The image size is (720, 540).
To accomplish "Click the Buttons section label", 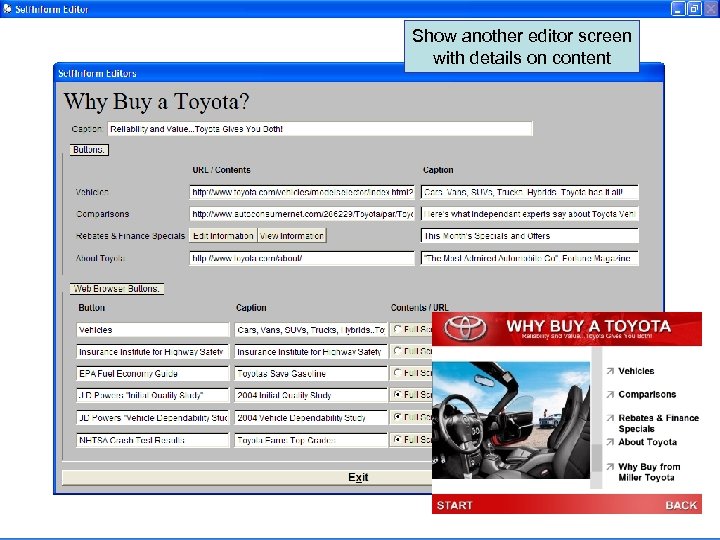I will point(89,150).
